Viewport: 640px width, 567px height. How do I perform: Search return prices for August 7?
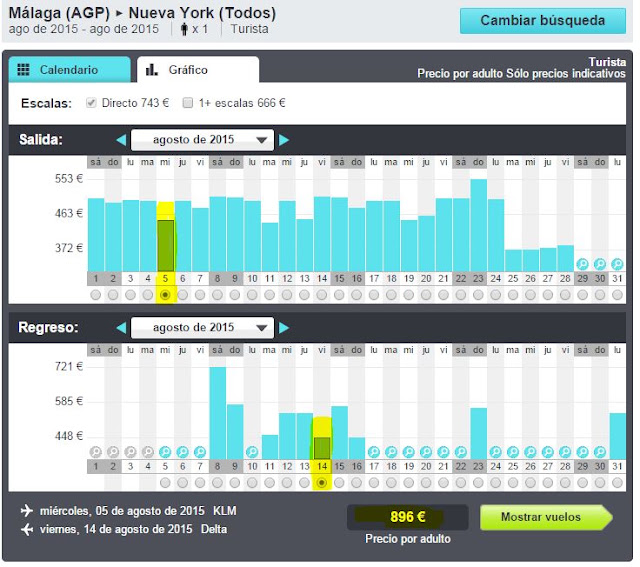200,452
